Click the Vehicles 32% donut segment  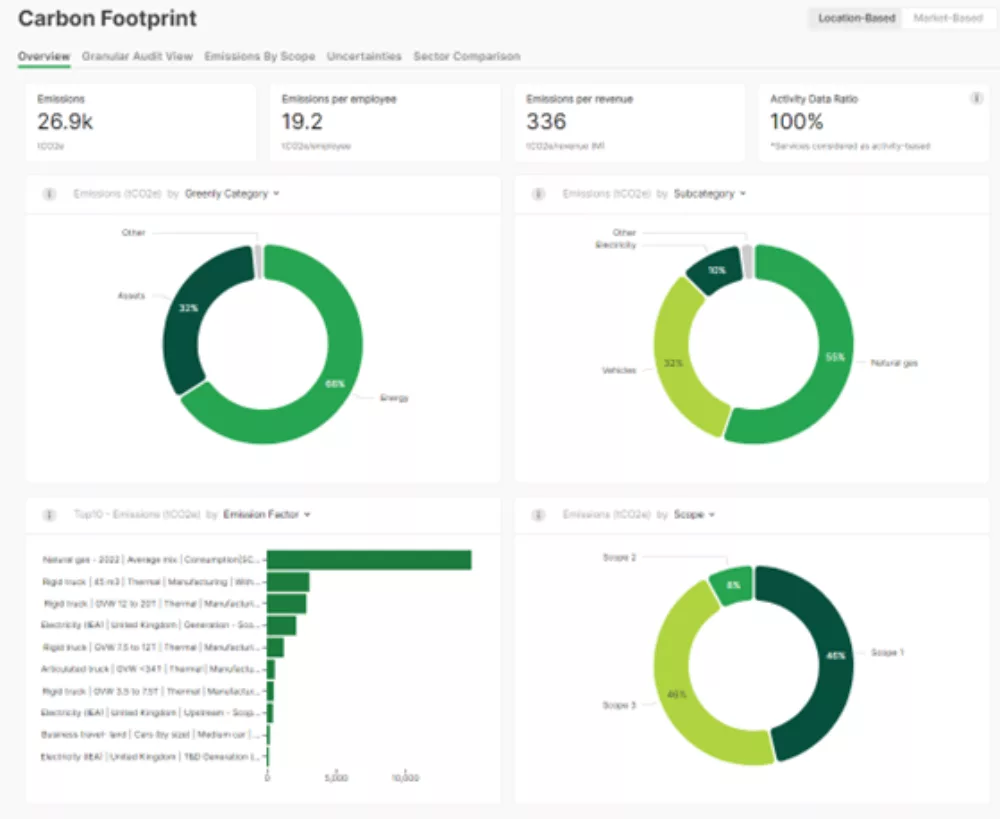(x=678, y=360)
